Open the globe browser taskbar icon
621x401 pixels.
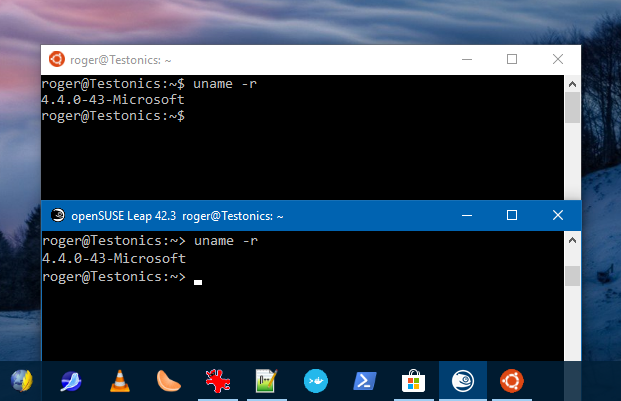point(21,381)
